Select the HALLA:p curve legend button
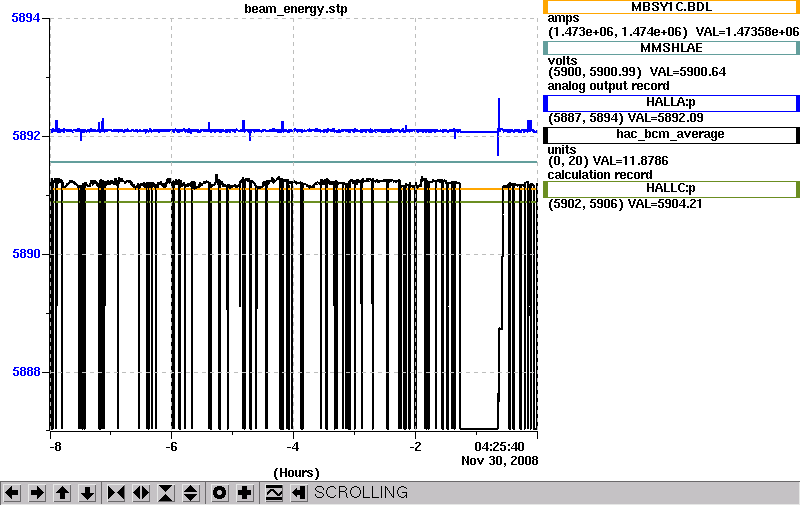 pyautogui.click(x=671, y=103)
